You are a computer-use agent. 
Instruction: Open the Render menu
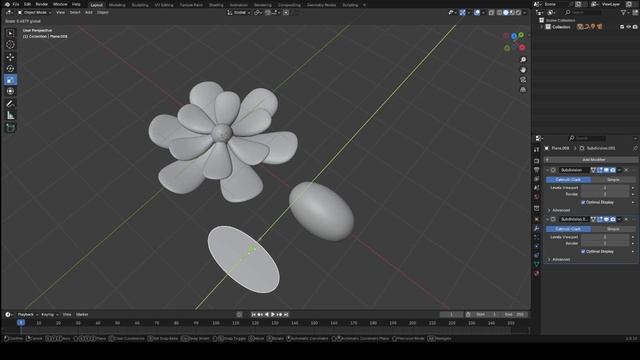tap(42, 4)
